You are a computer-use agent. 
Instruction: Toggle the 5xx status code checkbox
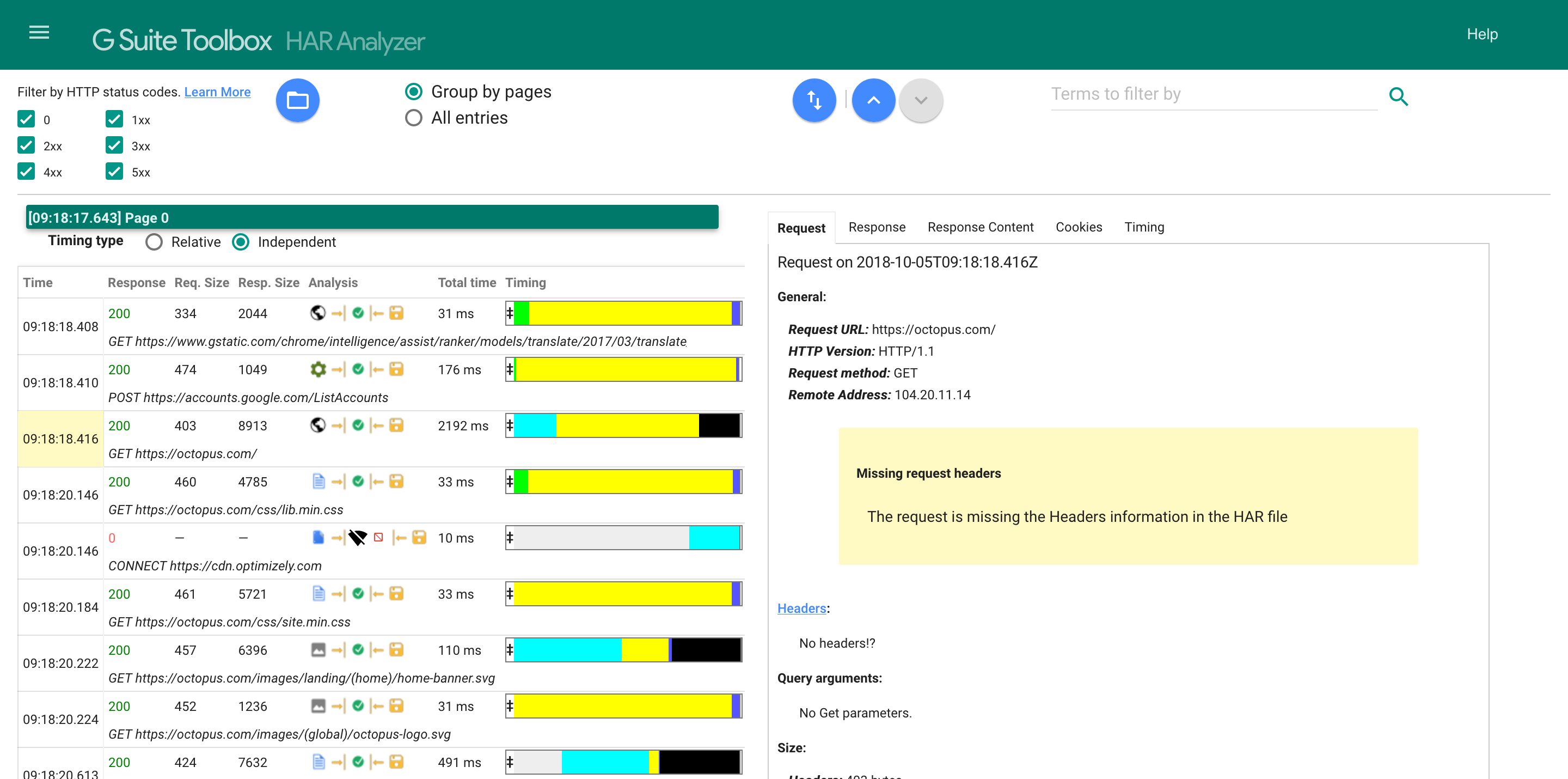(x=114, y=172)
